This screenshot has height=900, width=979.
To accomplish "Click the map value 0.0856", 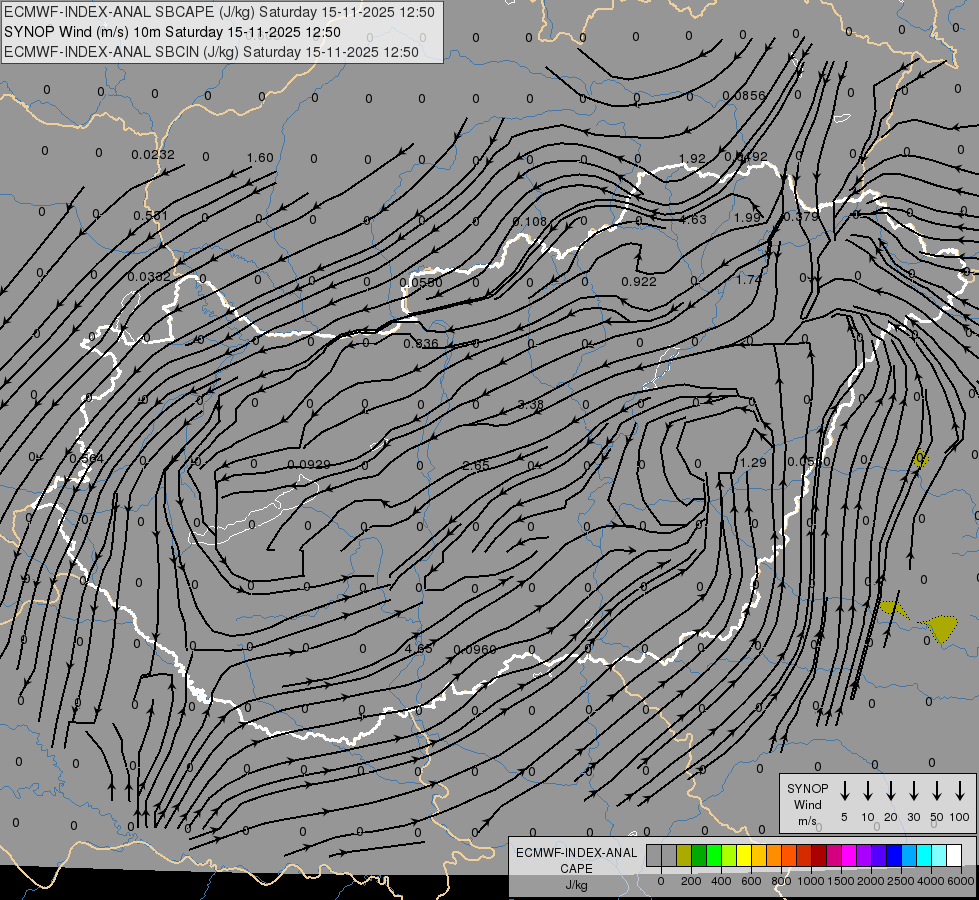I will [744, 96].
